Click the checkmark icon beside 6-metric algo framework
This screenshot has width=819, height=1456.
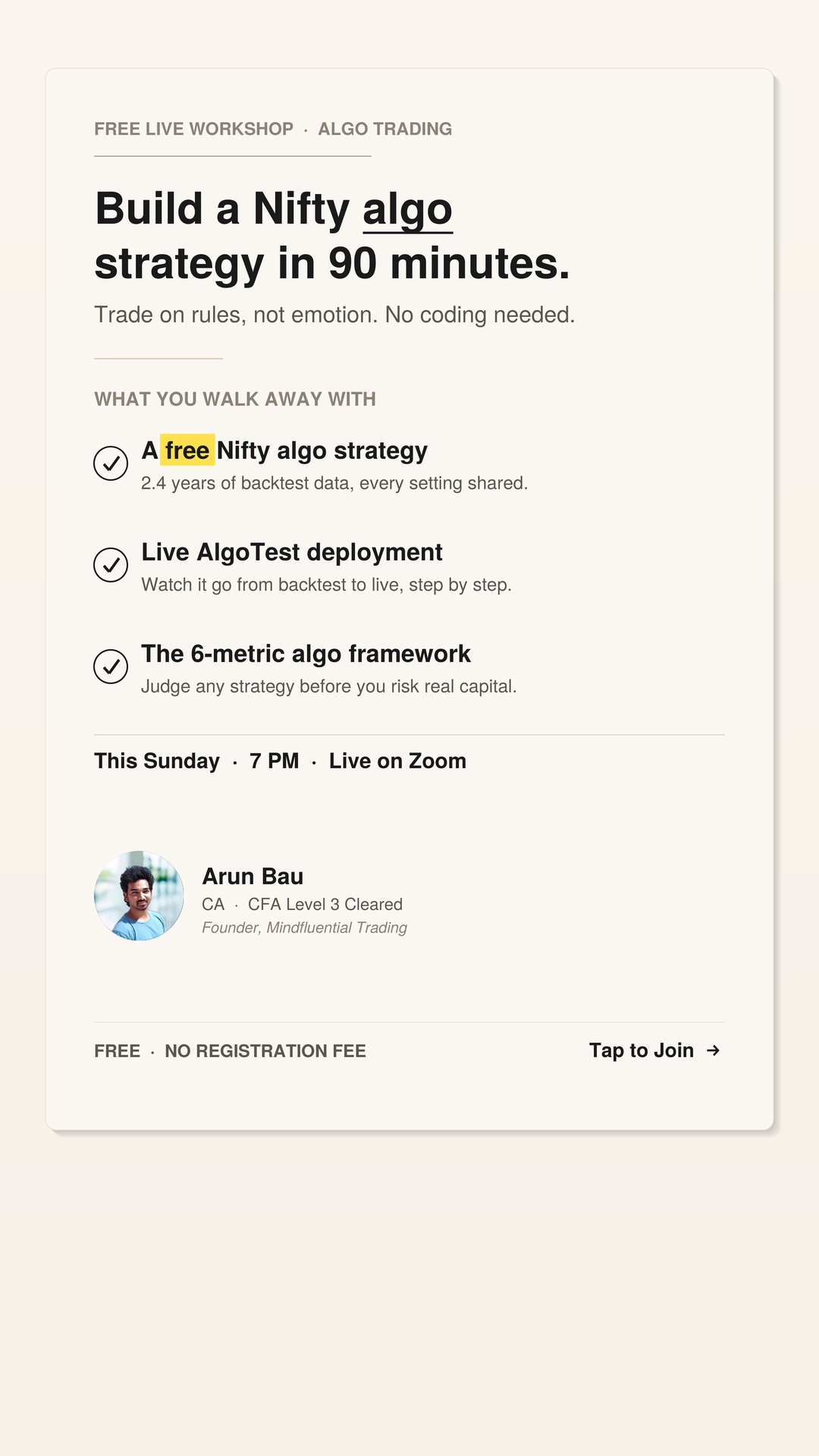pos(111,667)
